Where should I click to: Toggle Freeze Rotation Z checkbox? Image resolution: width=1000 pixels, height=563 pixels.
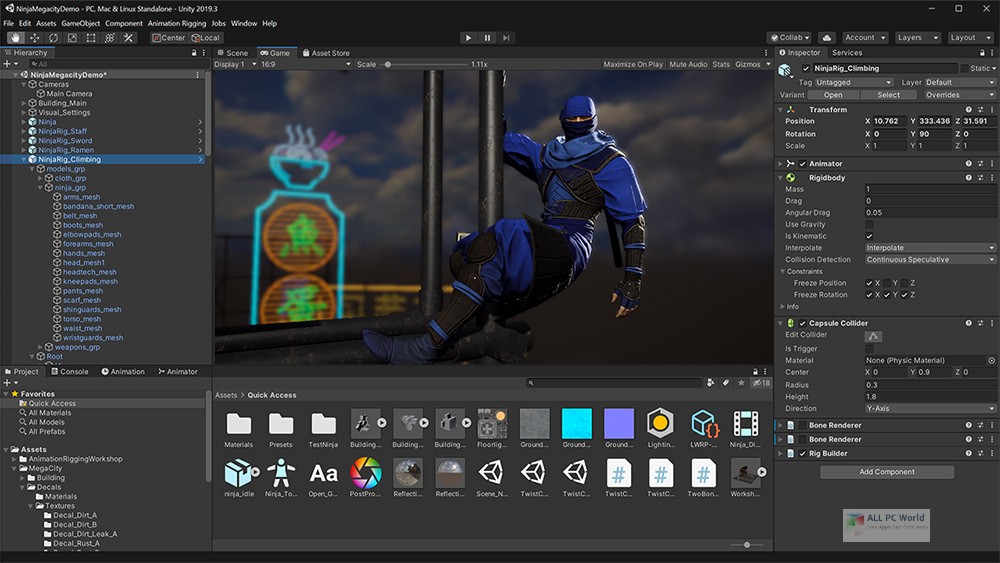[x=905, y=295]
